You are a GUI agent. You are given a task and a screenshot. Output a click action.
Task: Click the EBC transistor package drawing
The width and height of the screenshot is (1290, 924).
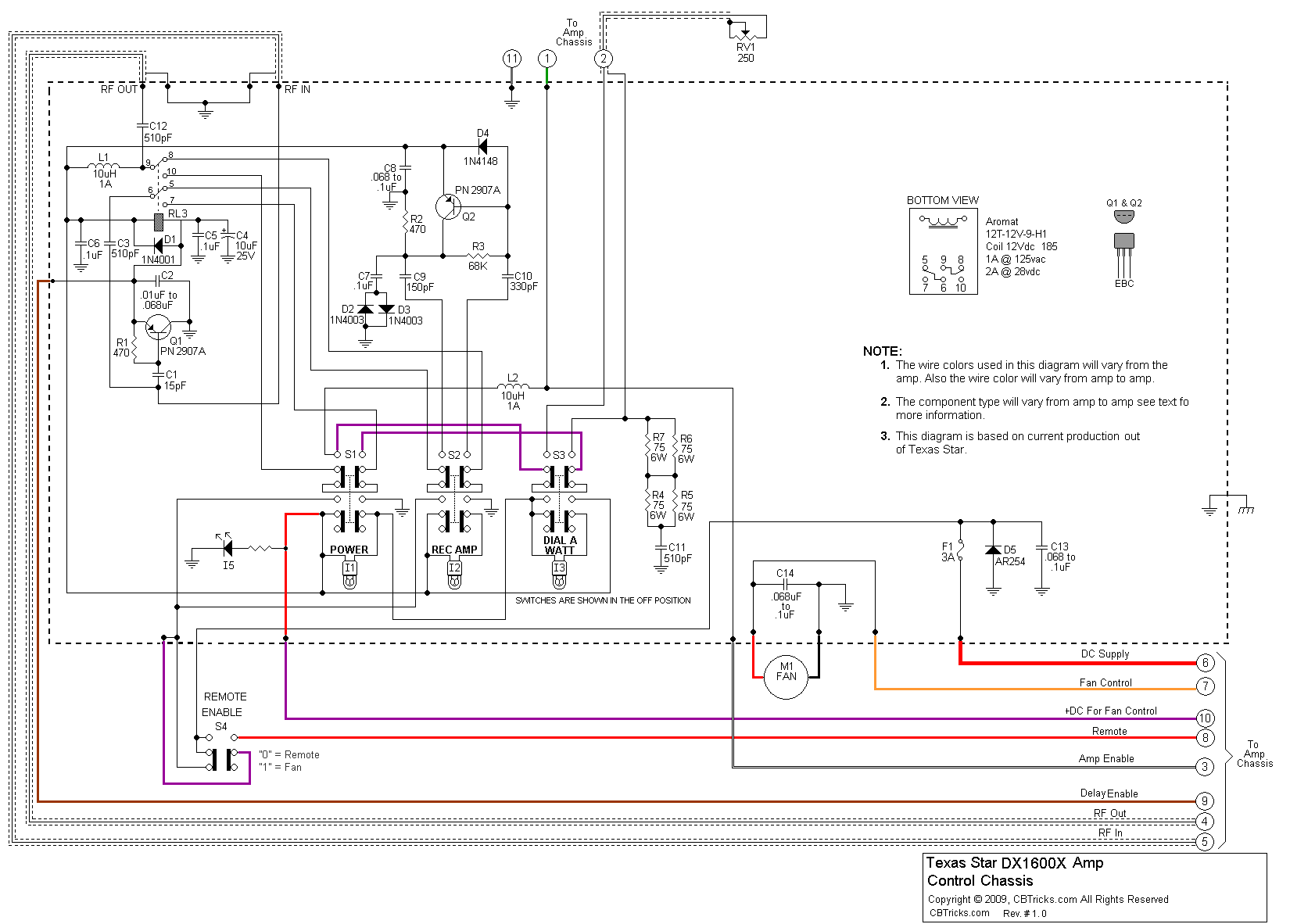click(x=1123, y=249)
